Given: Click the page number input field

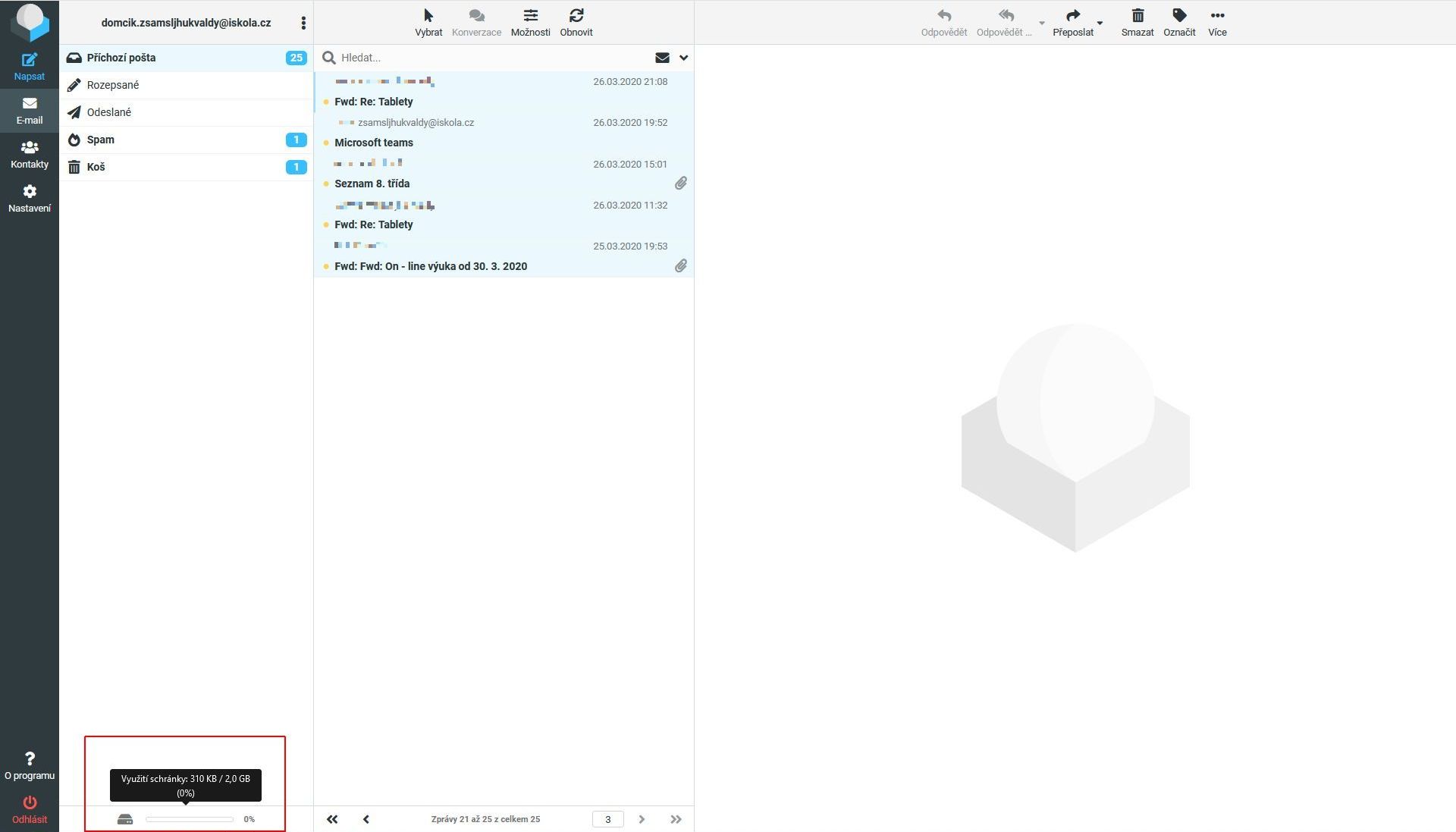Looking at the screenshot, I should pyautogui.click(x=607, y=819).
